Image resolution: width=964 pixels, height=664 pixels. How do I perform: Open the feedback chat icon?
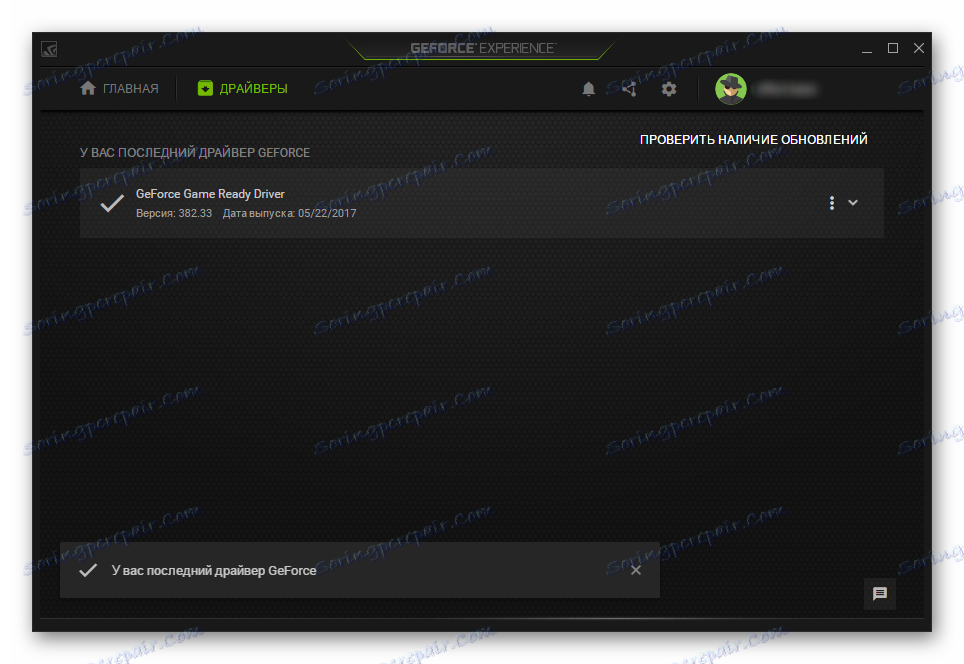point(880,593)
